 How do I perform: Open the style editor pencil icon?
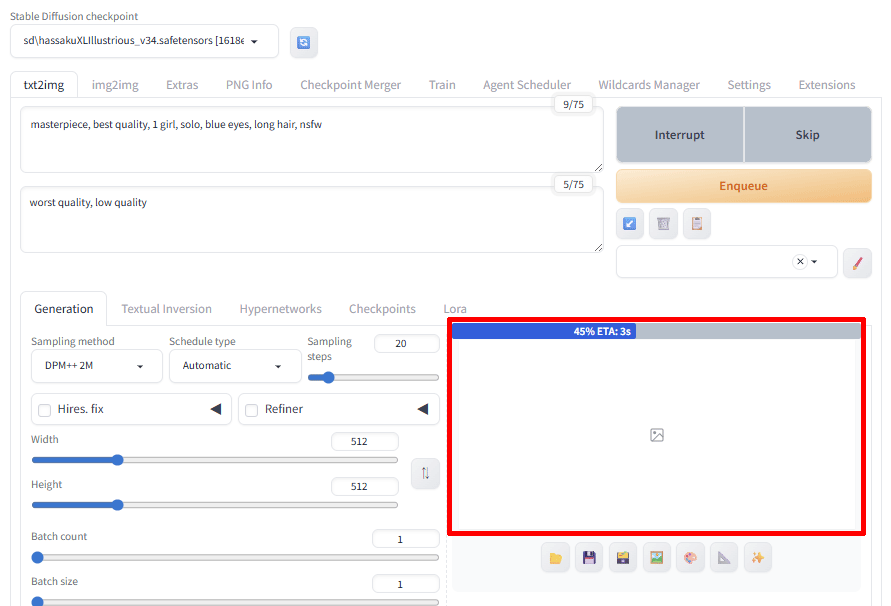857,262
